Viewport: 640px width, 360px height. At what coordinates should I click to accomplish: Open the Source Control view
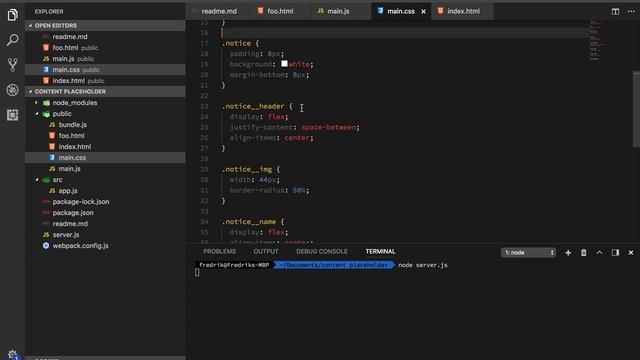(12, 65)
